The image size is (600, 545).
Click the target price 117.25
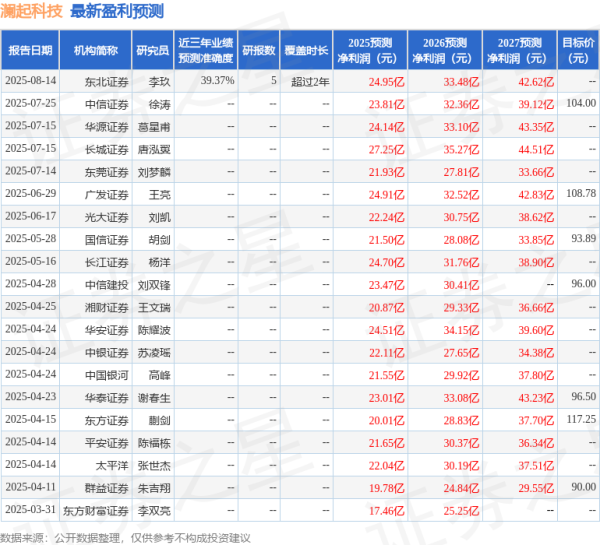point(581,419)
